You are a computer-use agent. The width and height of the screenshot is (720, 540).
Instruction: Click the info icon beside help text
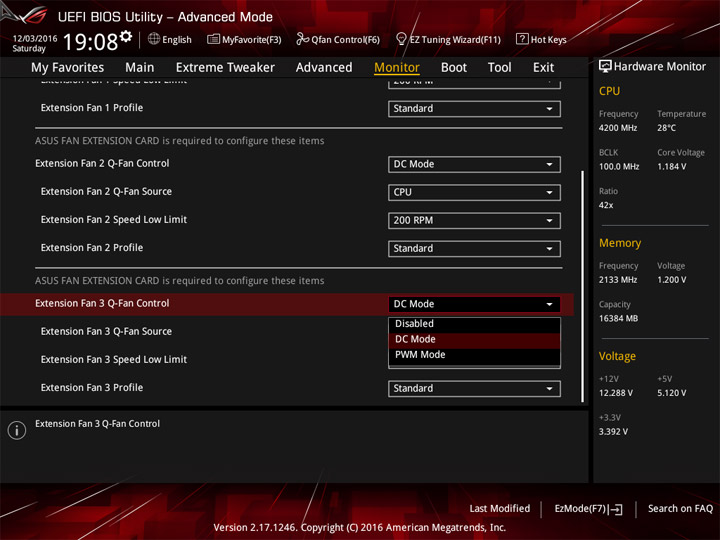(x=17, y=430)
